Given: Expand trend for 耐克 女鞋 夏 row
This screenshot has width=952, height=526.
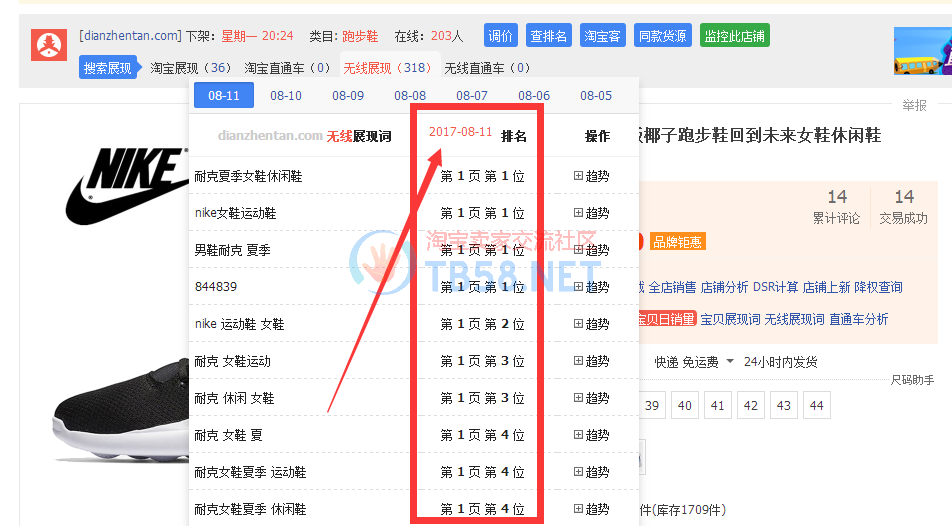Looking at the screenshot, I should 591,435.
